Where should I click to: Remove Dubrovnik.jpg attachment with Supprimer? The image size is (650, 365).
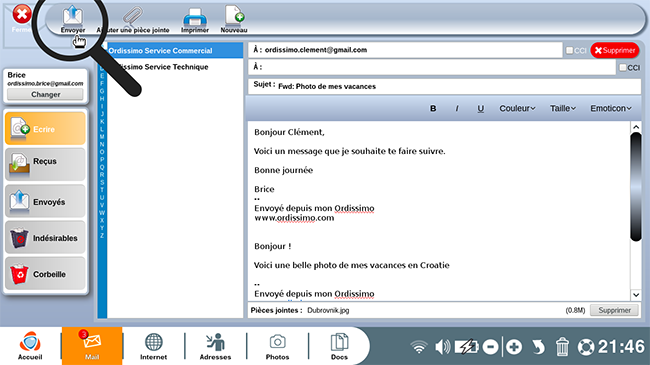point(614,310)
